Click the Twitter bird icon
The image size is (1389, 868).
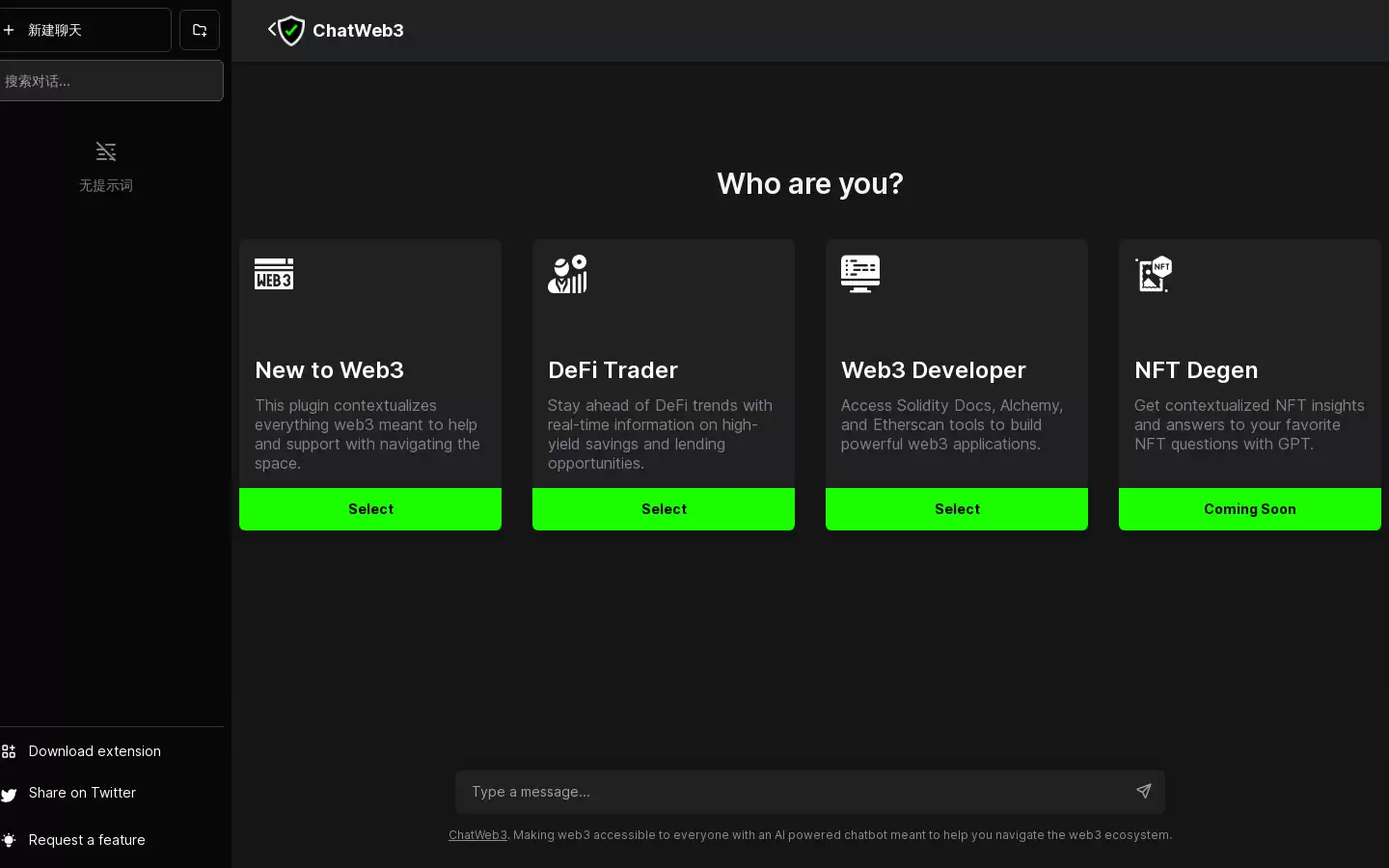tap(9, 795)
